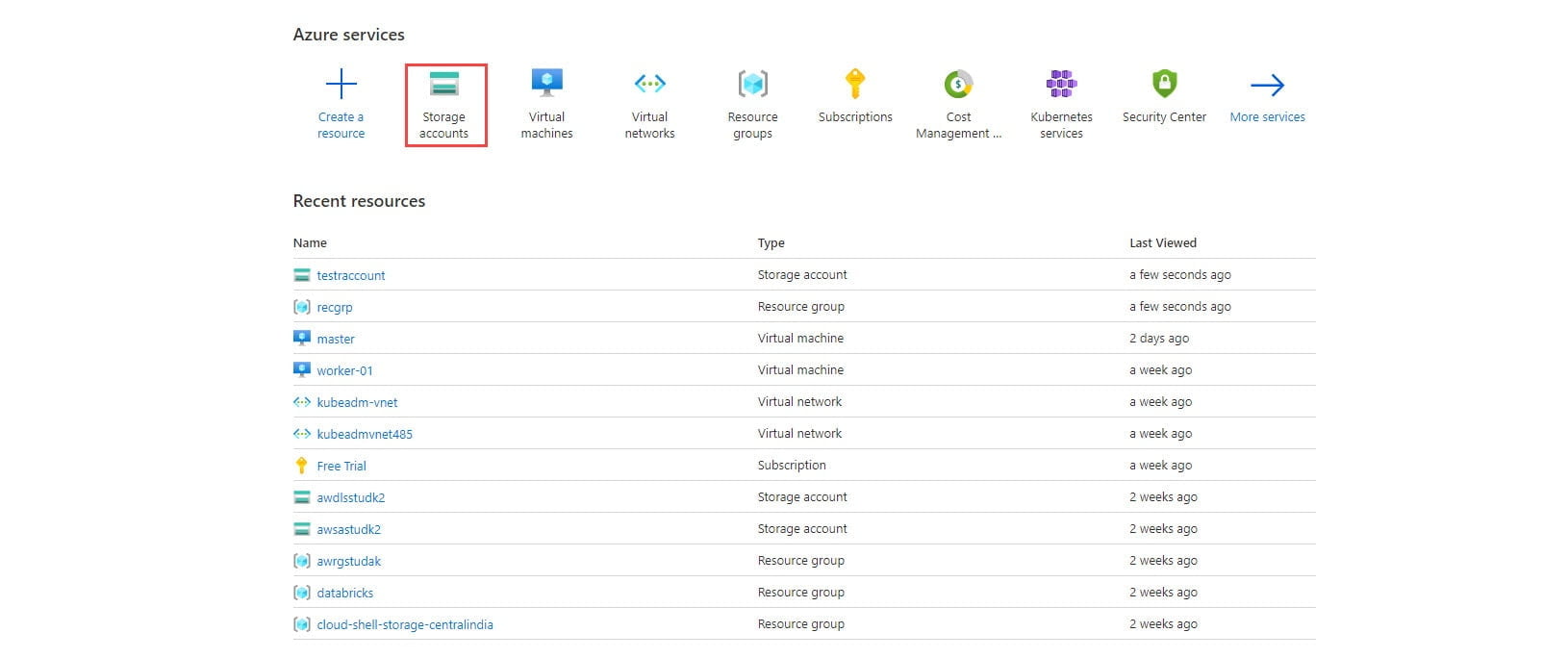The width and height of the screenshot is (1568, 658).
Task: Click the Create a resource label
Action: pos(341,125)
